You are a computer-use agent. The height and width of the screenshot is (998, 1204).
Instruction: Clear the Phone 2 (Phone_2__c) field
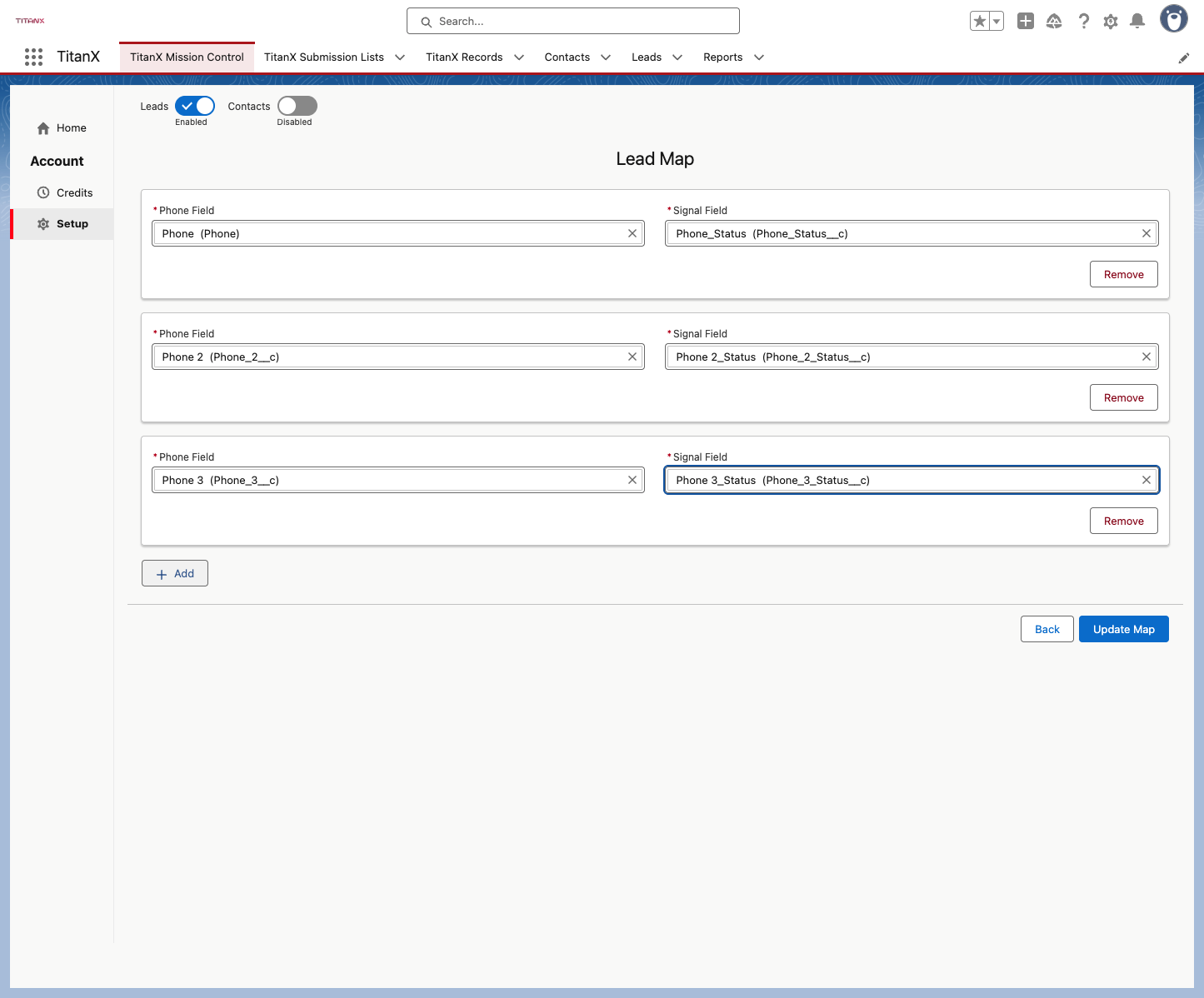click(632, 357)
